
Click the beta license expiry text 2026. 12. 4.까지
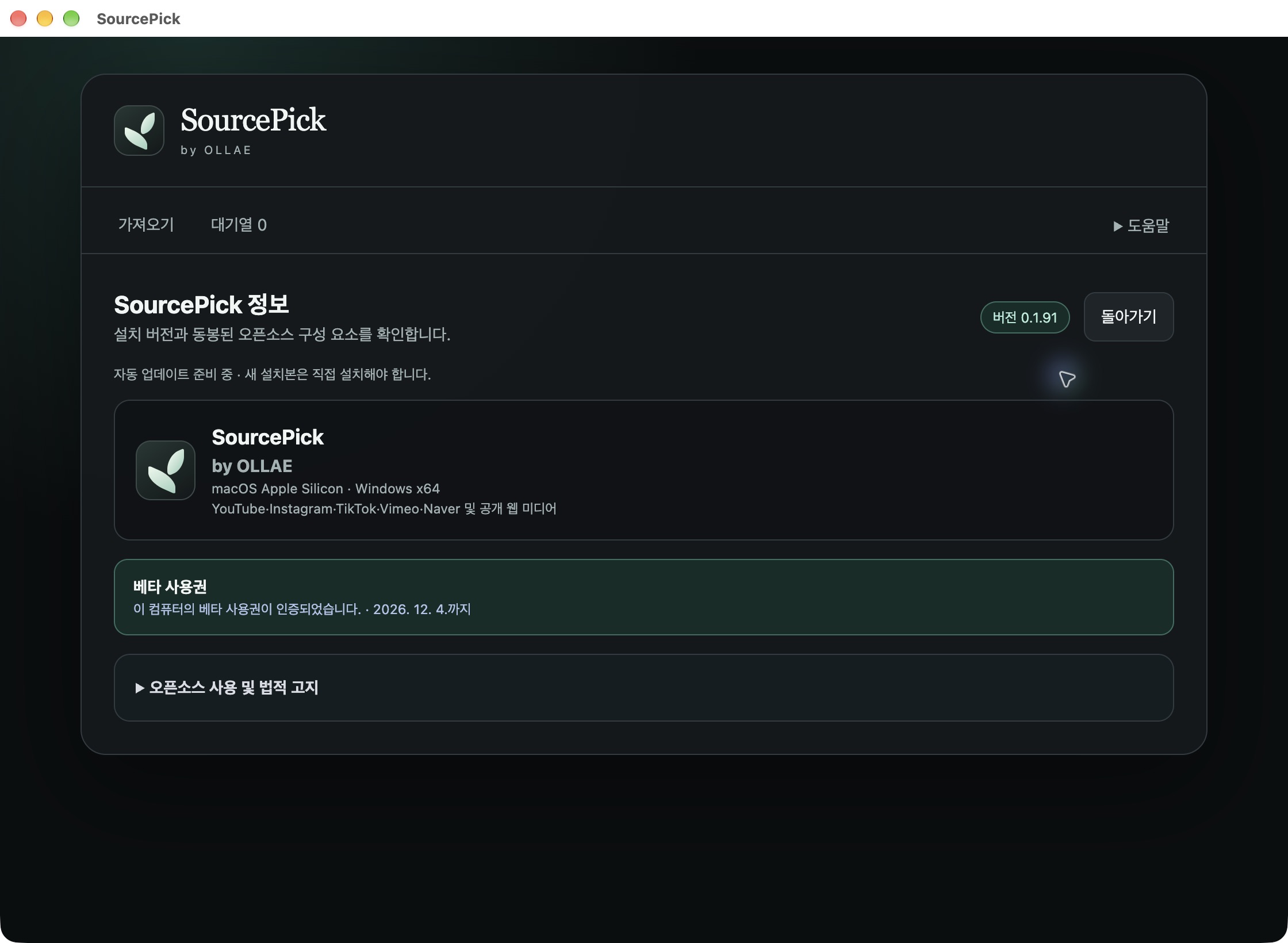click(x=422, y=609)
